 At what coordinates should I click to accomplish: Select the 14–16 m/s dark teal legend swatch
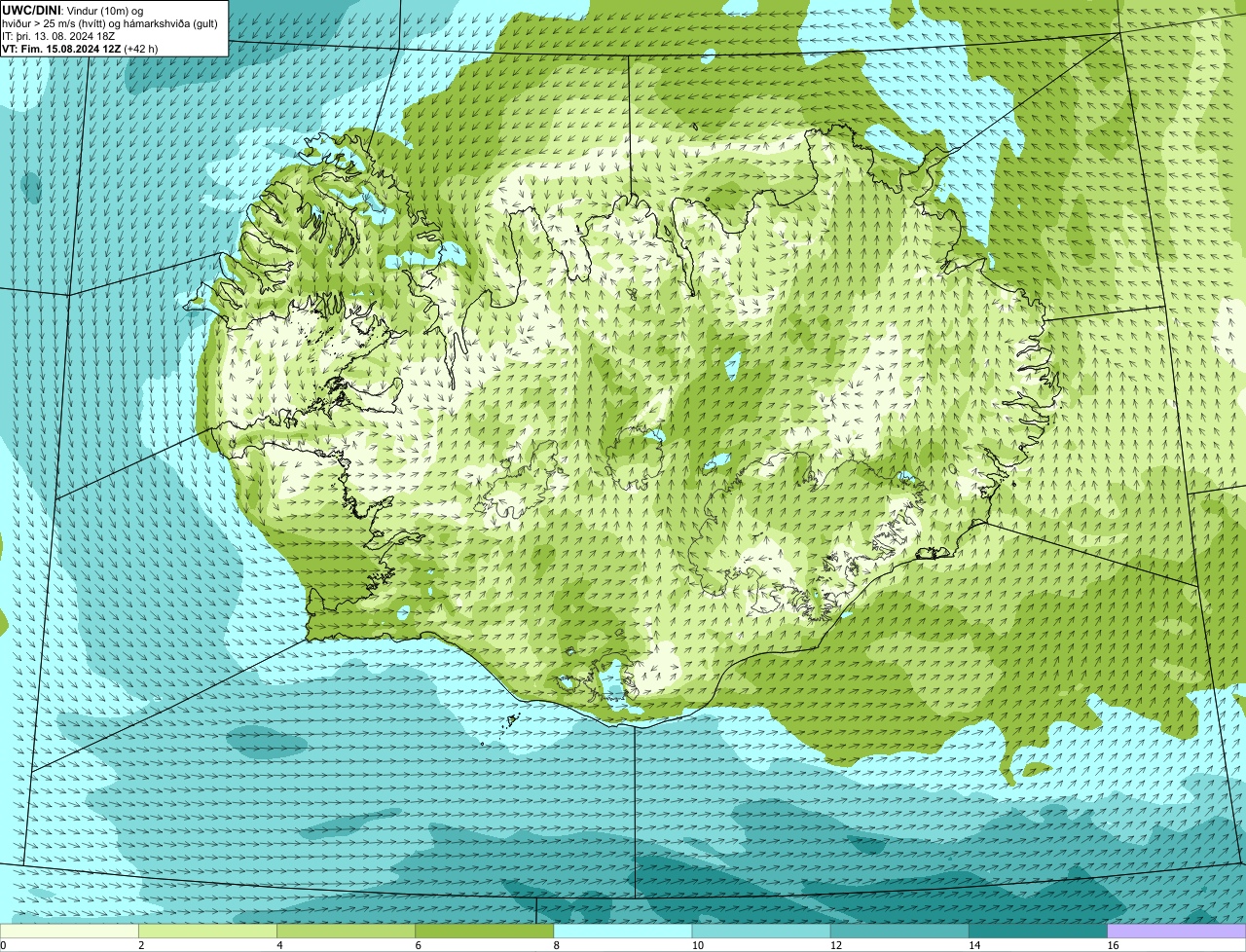pyautogui.click(x=1039, y=931)
